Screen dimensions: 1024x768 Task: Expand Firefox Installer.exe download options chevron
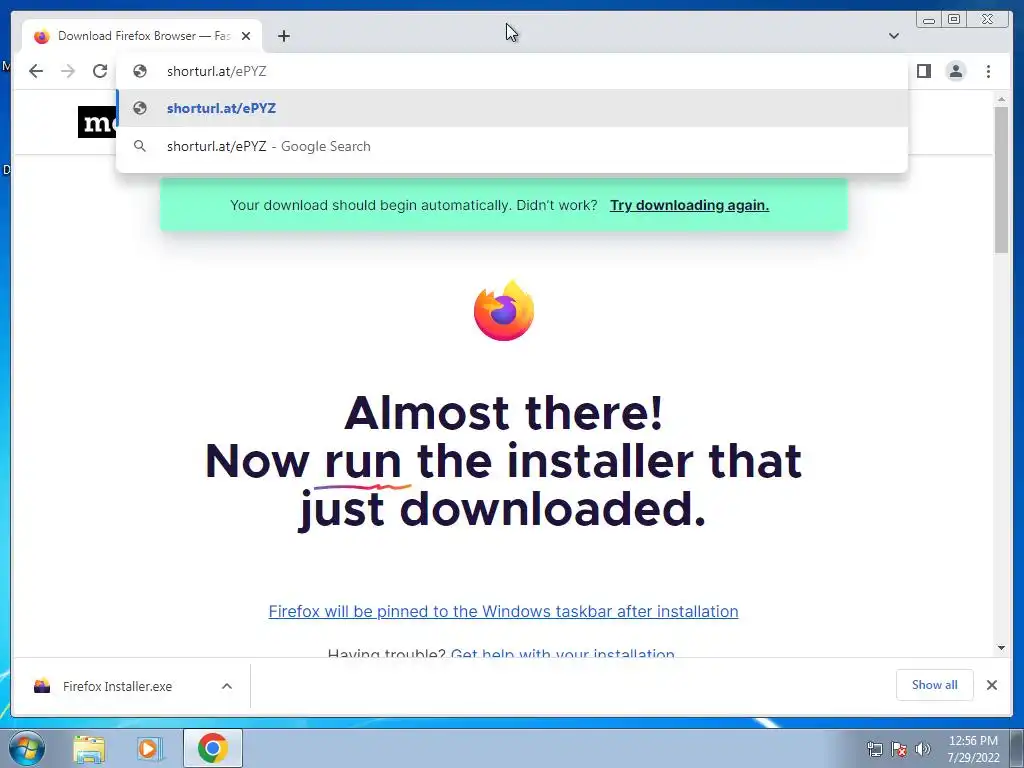(x=227, y=686)
